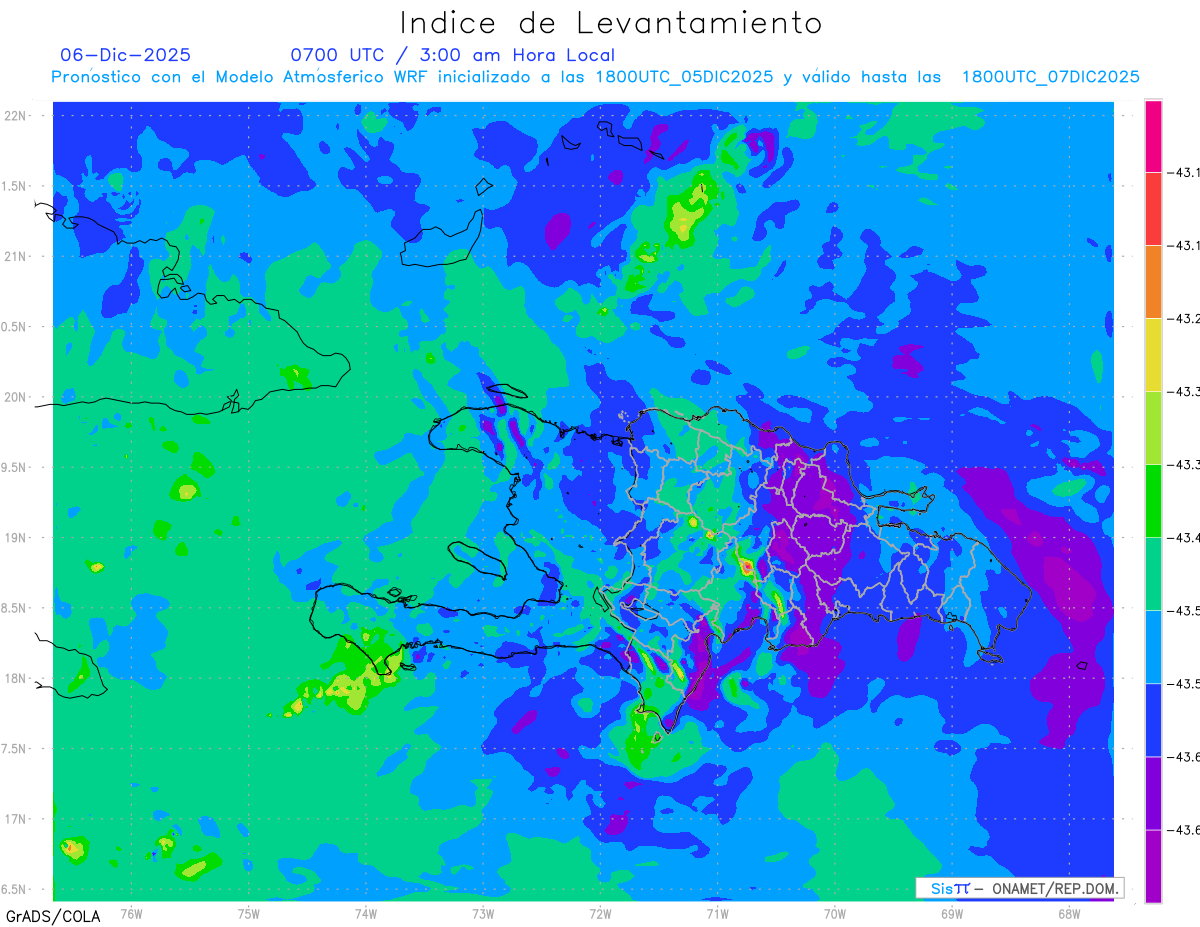Image resolution: width=1200 pixels, height=927 pixels.
Task: Click the "72W" longitude label
Action: coord(600,914)
